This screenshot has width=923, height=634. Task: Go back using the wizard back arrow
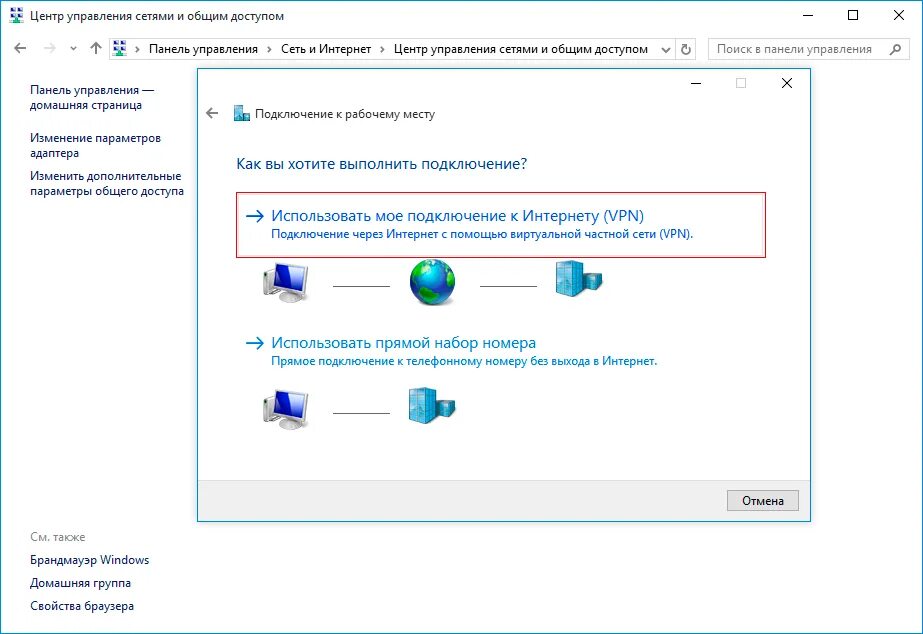[x=212, y=113]
